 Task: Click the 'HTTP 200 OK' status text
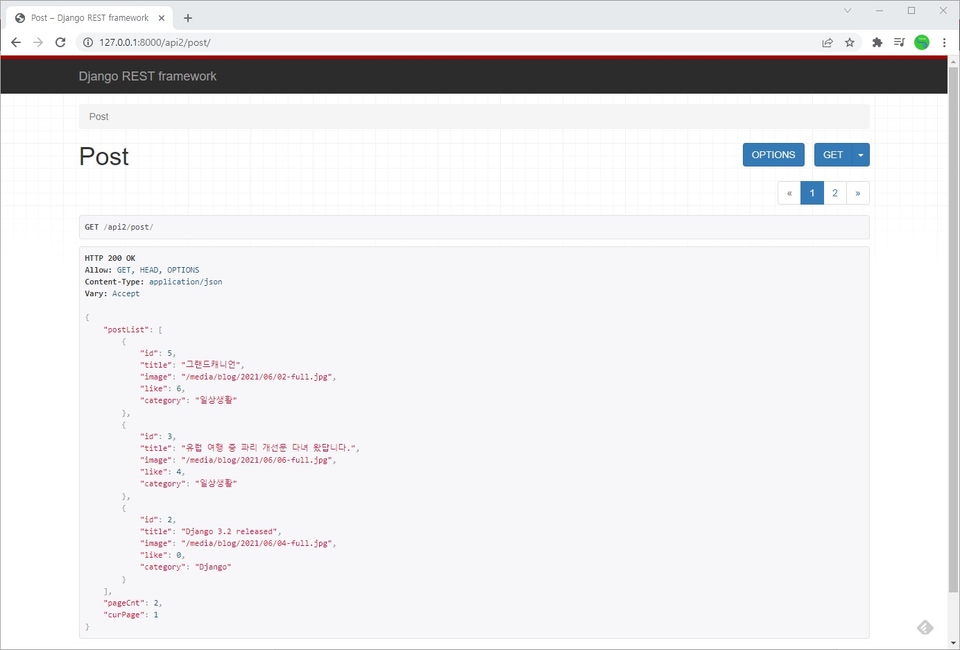pos(110,258)
